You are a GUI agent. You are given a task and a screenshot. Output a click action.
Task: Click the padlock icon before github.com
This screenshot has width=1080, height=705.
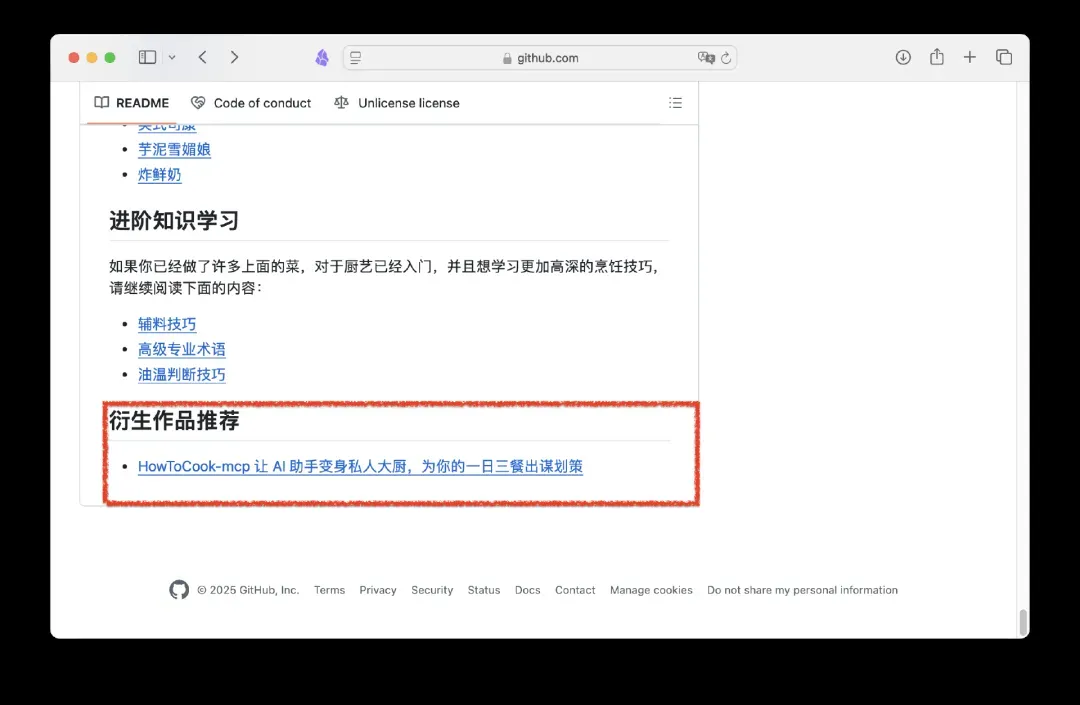point(508,59)
